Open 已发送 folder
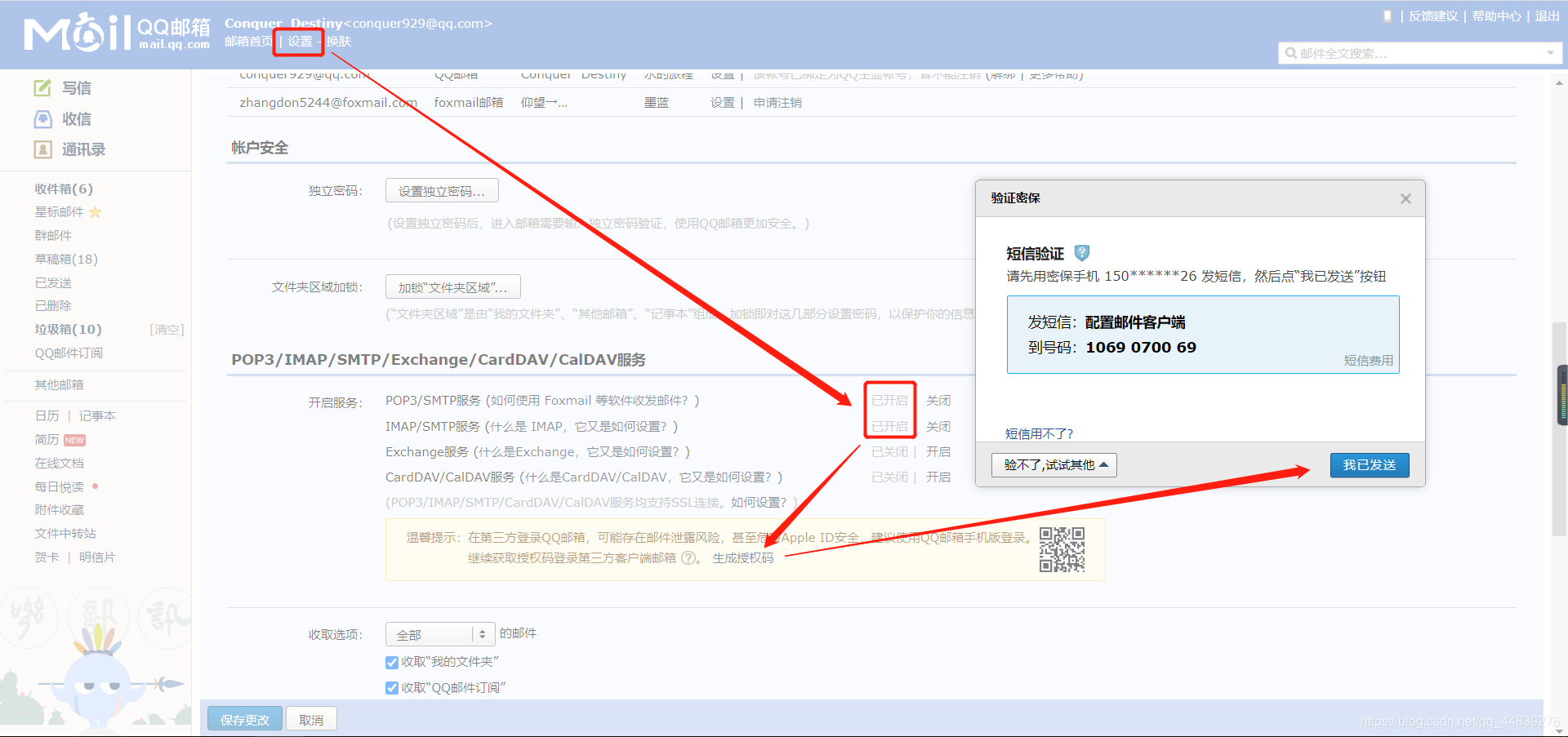 tap(53, 283)
